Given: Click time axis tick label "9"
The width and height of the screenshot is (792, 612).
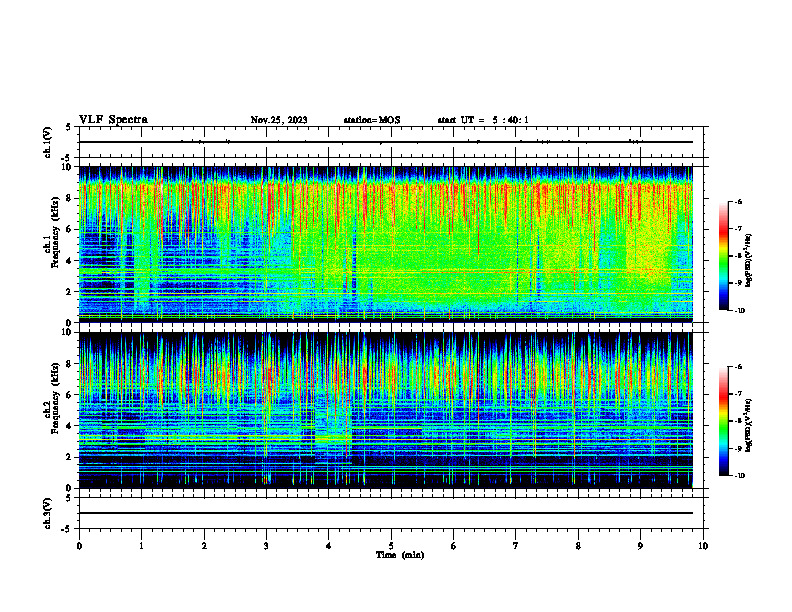Looking at the screenshot, I should 640,546.
